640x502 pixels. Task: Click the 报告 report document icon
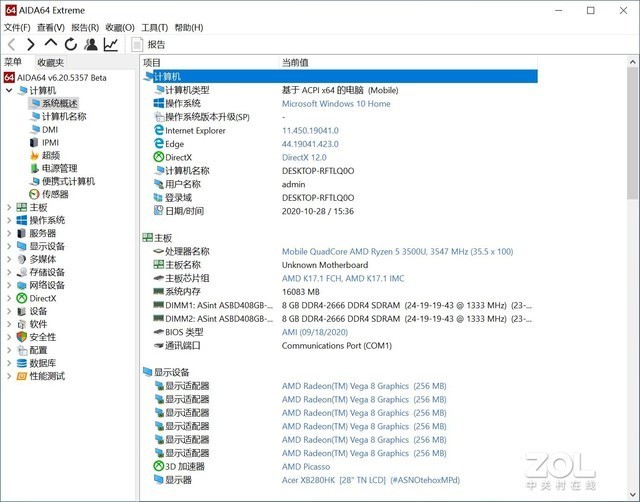(137, 44)
